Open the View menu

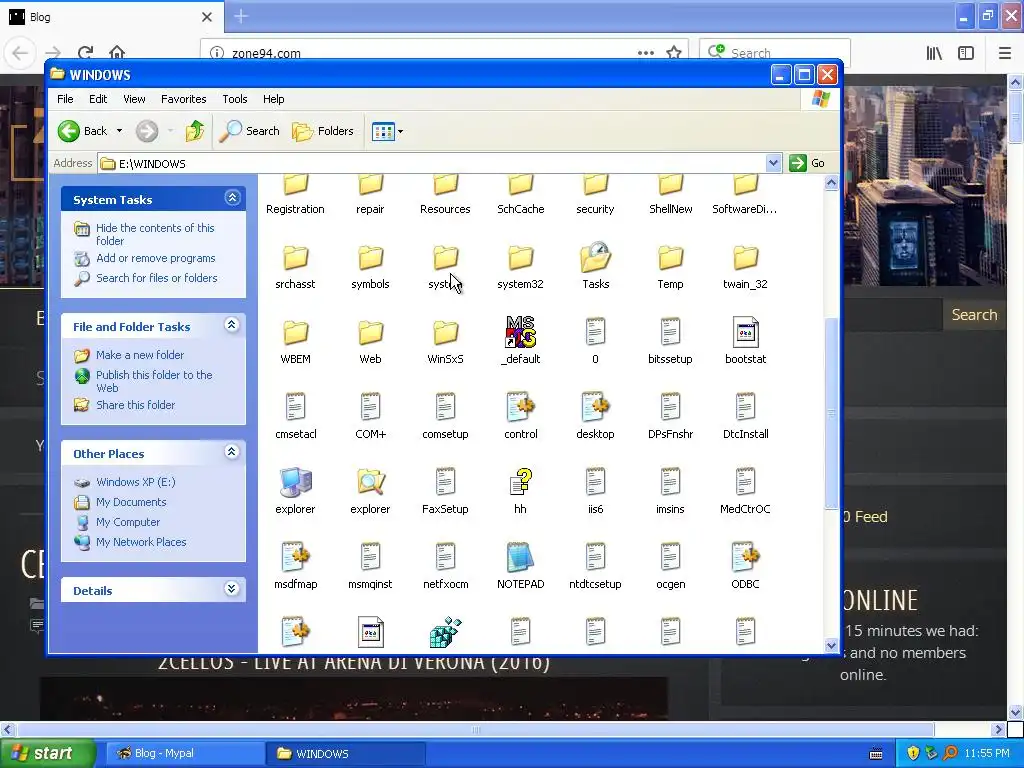pos(134,99)
